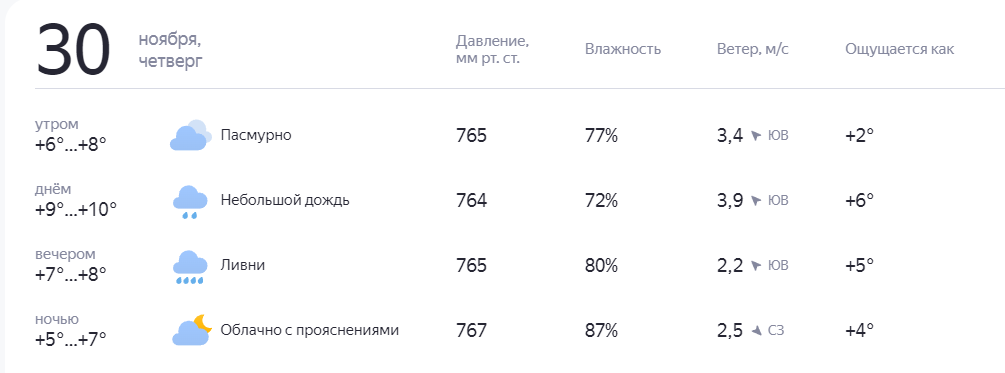
Task: Click the night humidity value 87%
Action: [601, 331]
